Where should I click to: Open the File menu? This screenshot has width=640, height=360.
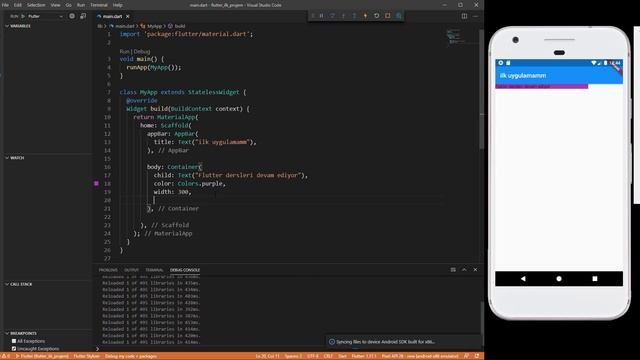[5, 5]
